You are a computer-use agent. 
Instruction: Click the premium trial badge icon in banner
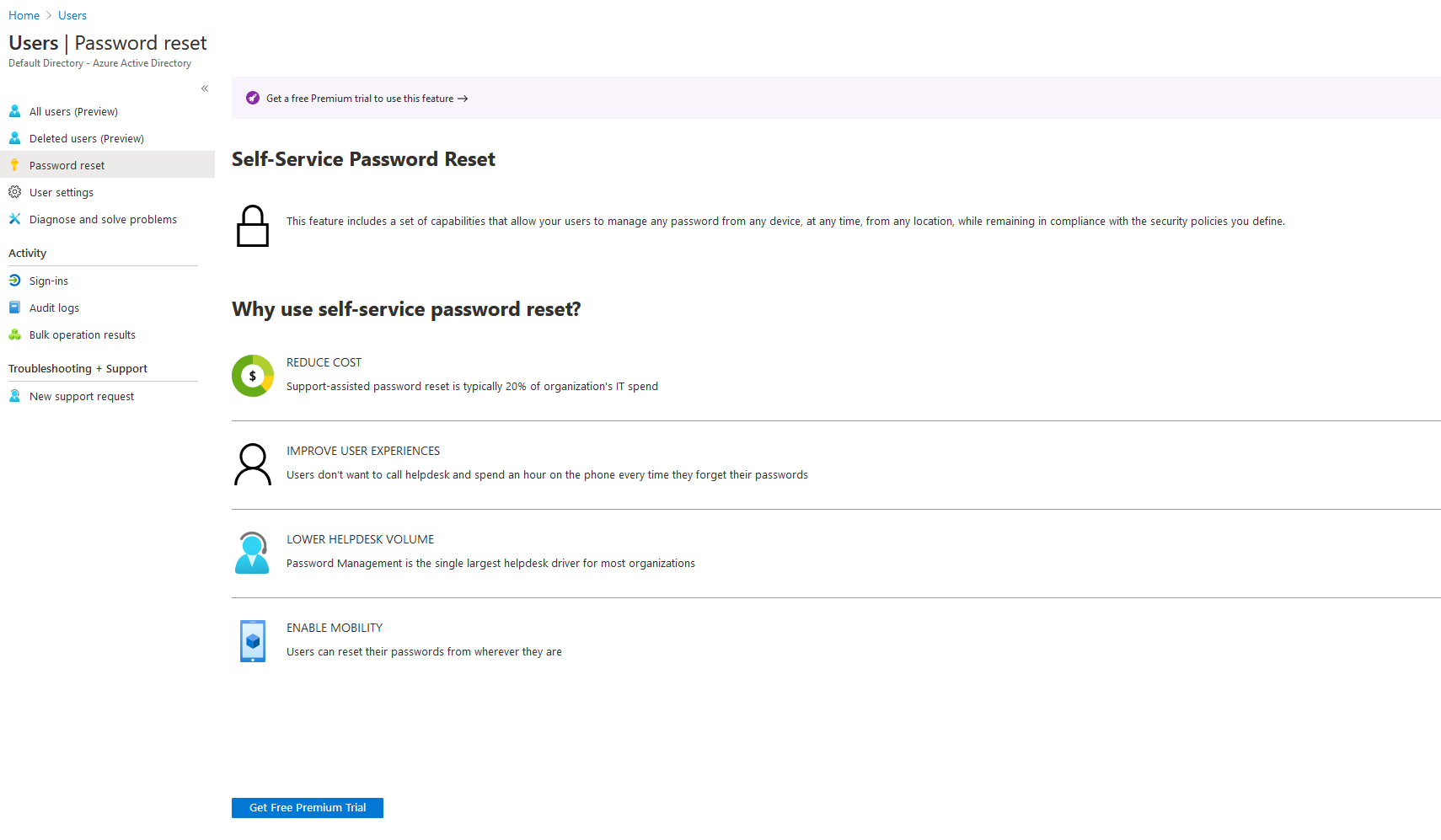[252, 98]
